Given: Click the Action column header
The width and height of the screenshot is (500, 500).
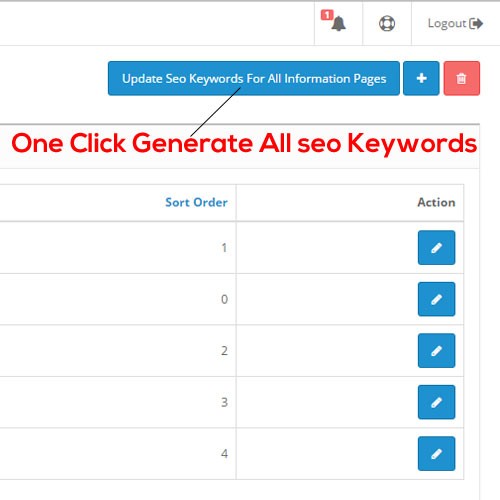Looking at the screenshot, I should coord(436,202).
